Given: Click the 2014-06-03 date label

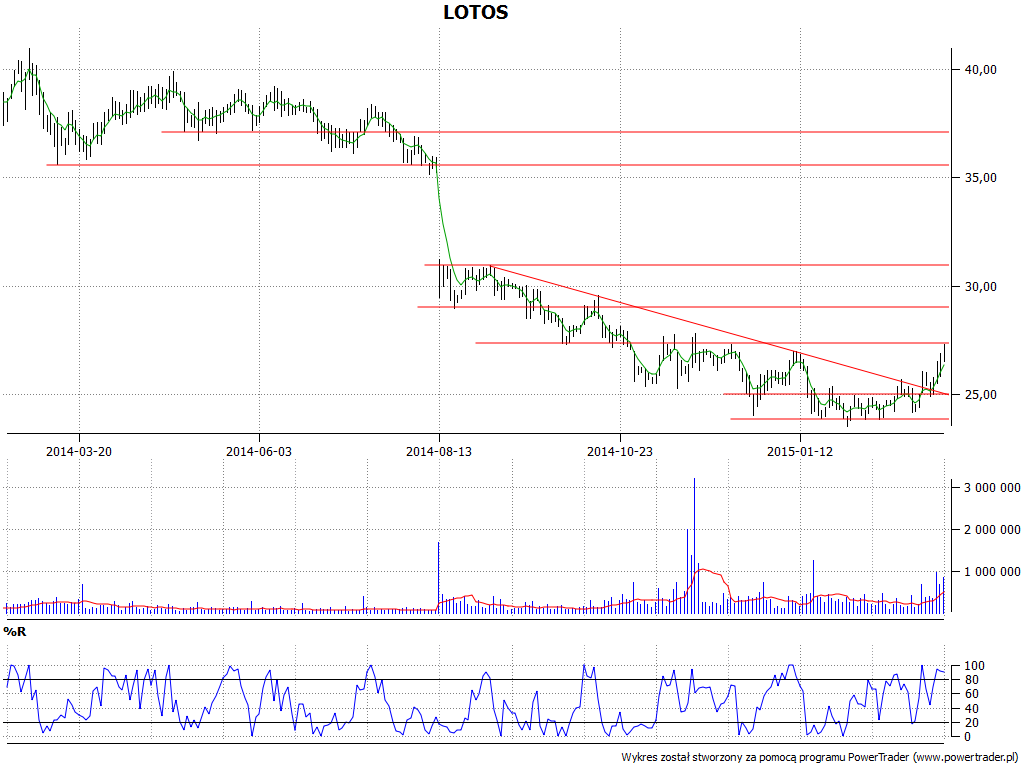Looking at the screenshot, I should coord(259,451).
